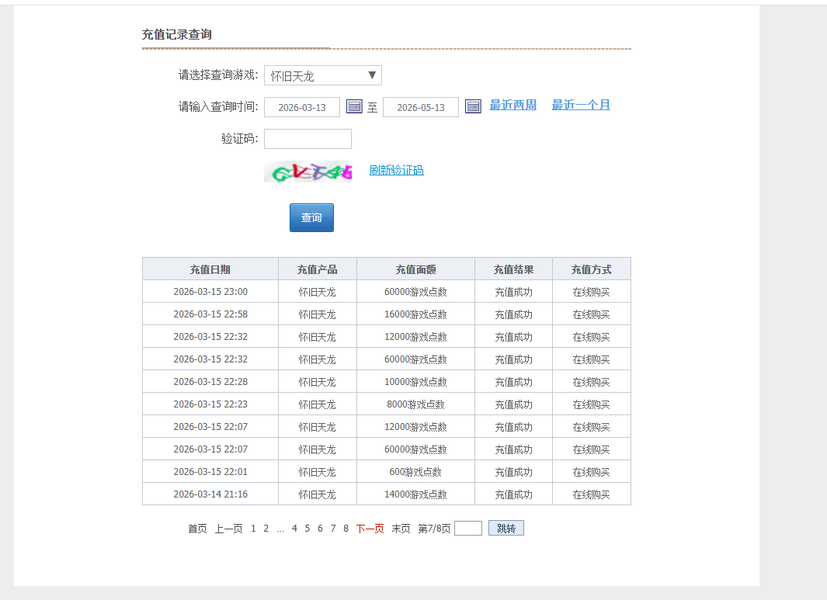Click the 充值结果 column header
The image size is (827, 600).
(513, 269)
